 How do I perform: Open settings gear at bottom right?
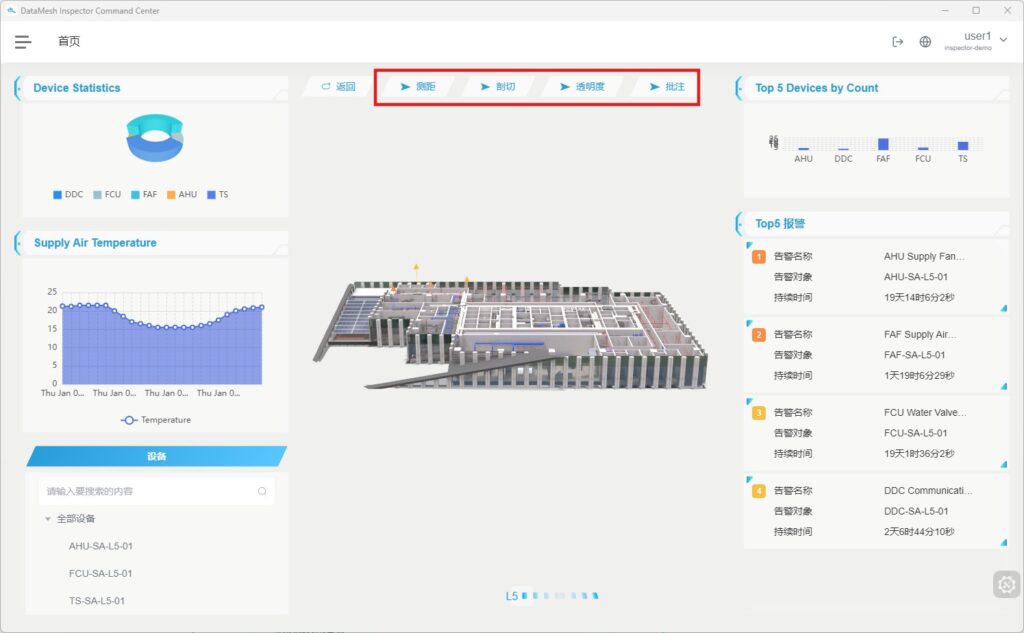(x=1006, y=585)
